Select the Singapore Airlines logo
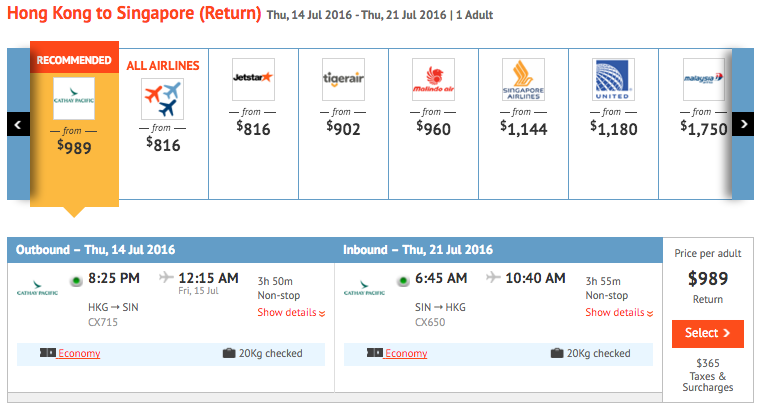This screenshot has width=762, height=409. point(523,79)
